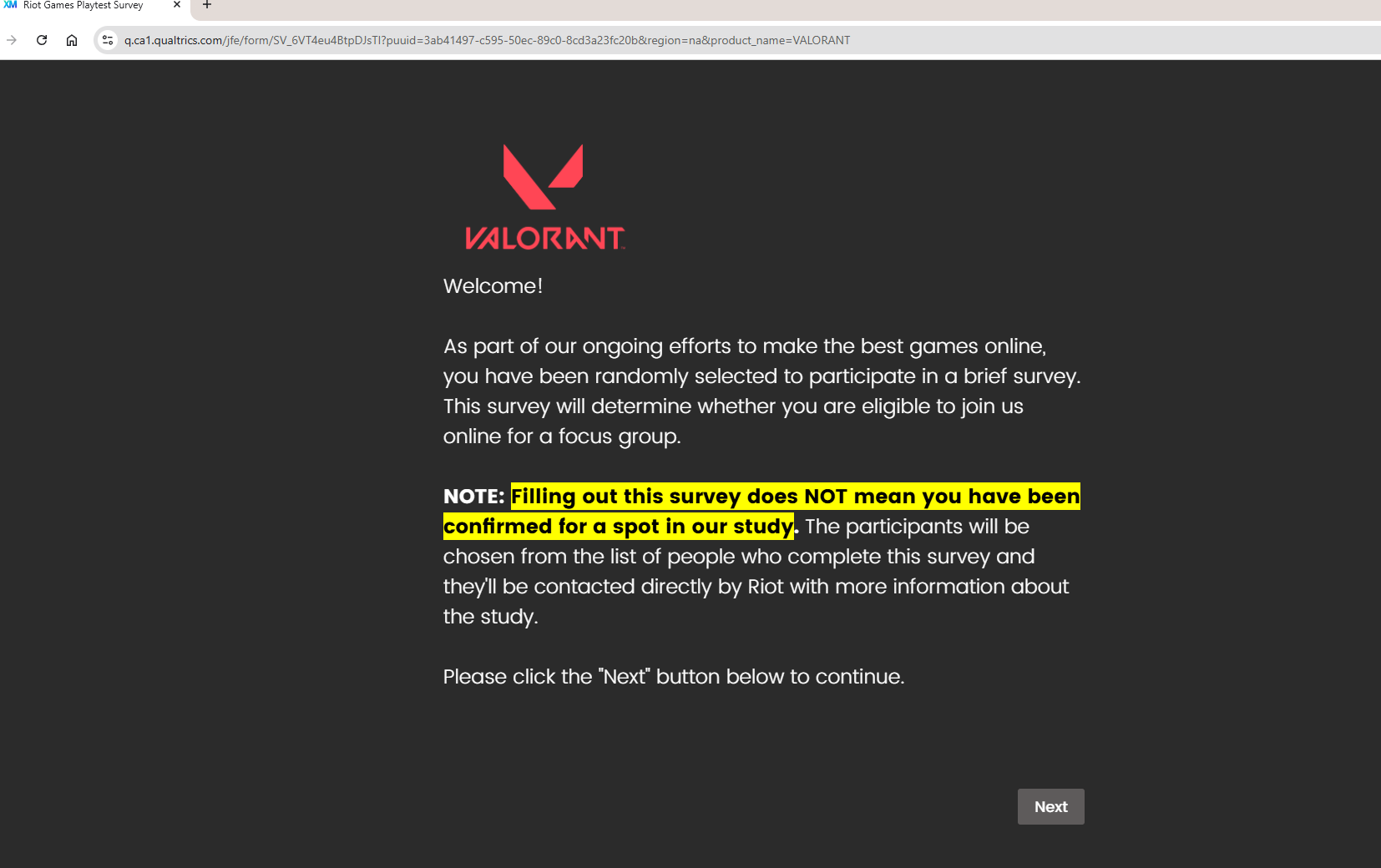Image resolution: width=1381 pixels, height=868 pixels.
Task: Click the yellow highlighted warning text
Action: coord(761,511)
